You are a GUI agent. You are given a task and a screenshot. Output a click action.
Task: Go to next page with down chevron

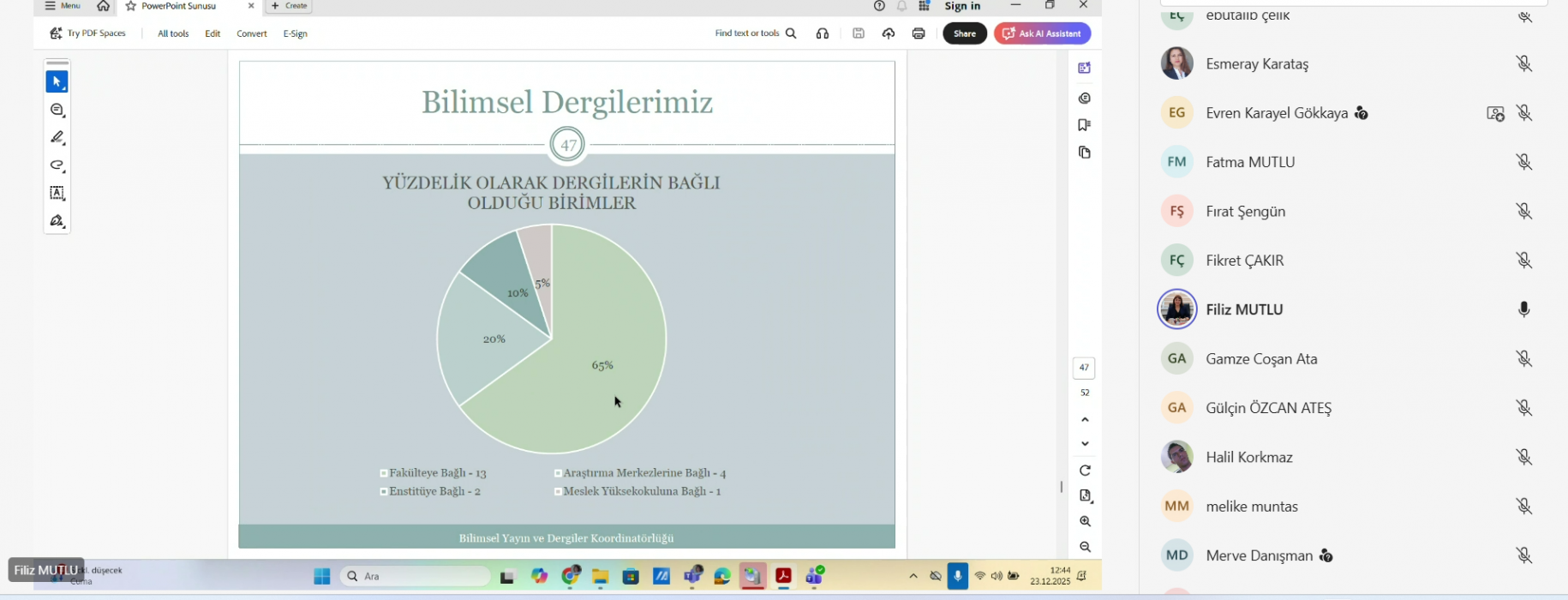click(1085, 444)
